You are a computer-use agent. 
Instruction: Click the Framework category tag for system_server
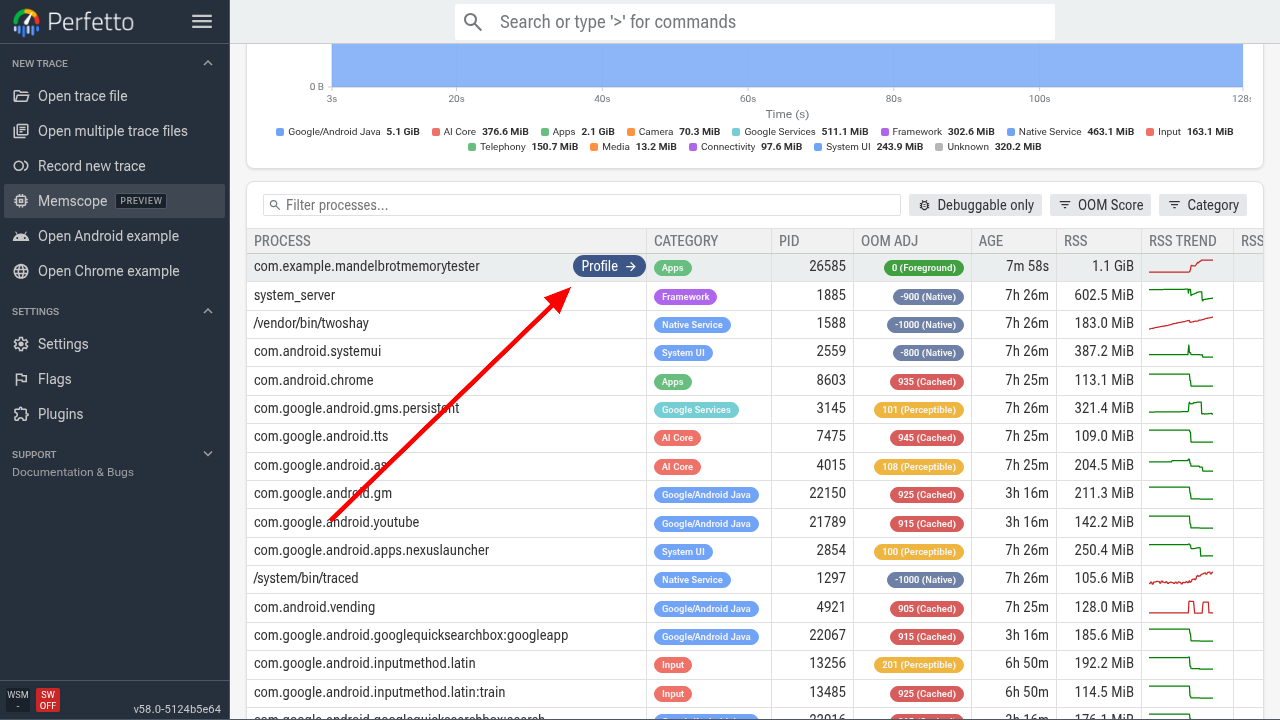686,297
